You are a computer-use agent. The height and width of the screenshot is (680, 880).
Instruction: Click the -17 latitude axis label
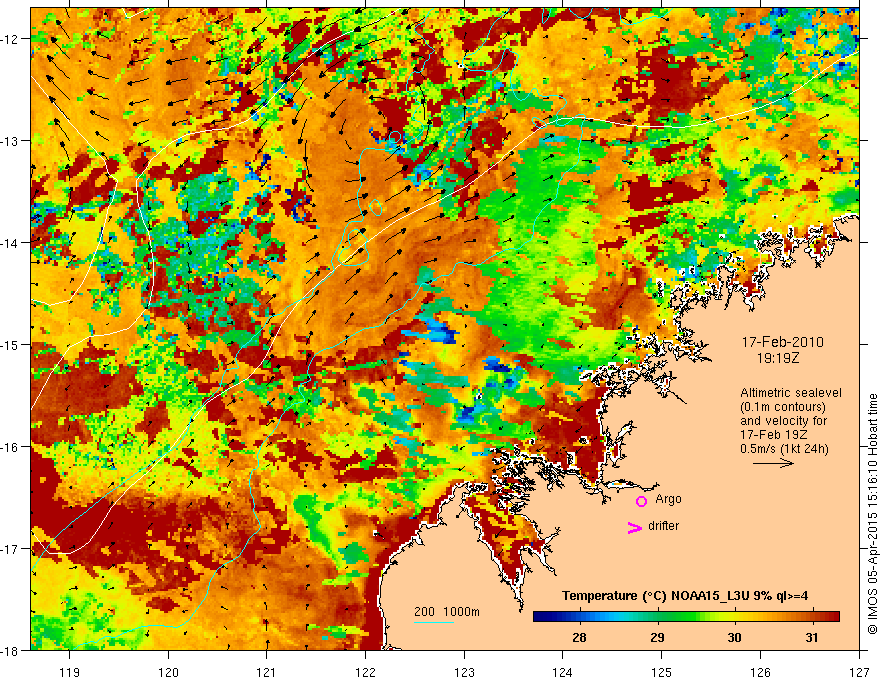[10, 548]
